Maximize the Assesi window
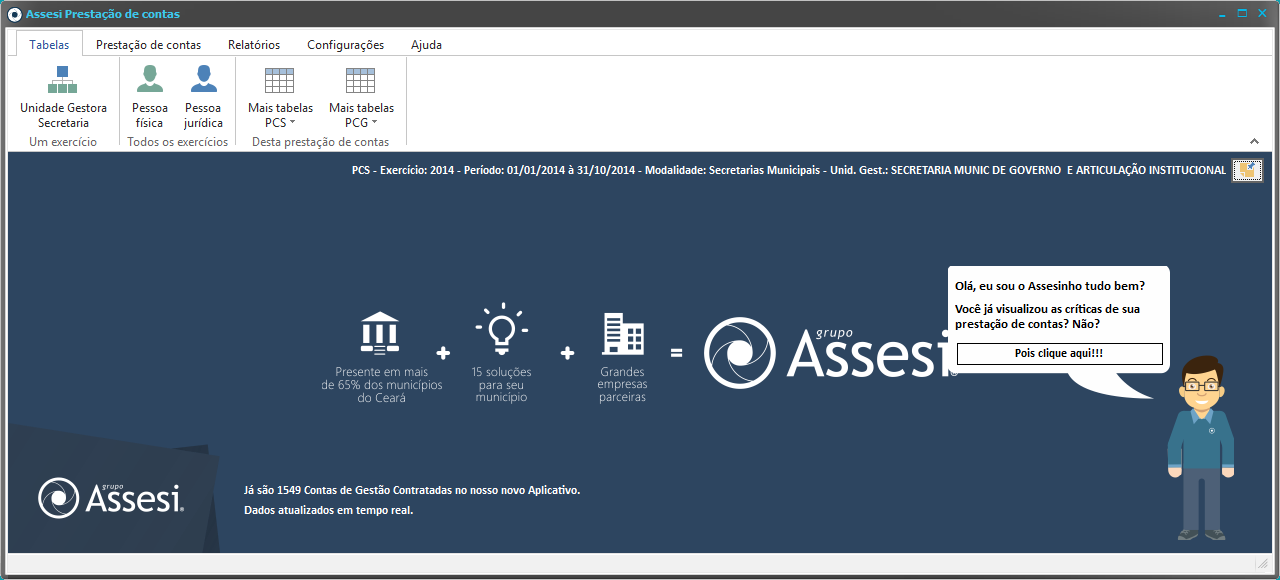 [x=1242, y=14]
